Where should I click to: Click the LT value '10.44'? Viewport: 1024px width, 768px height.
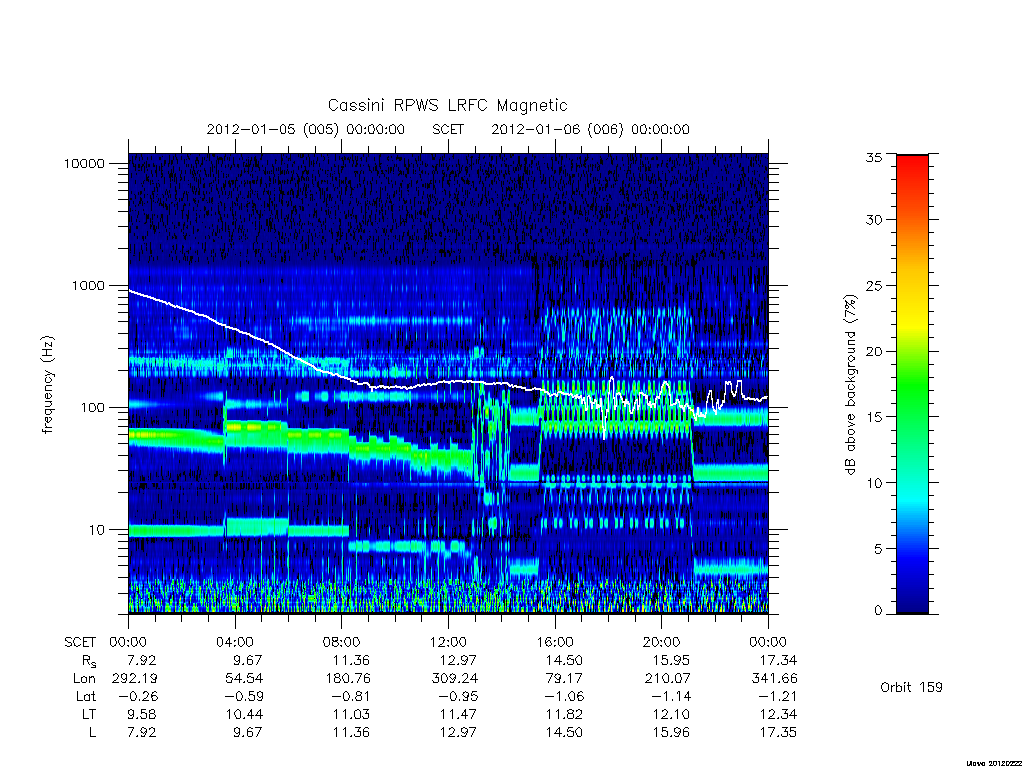click(244, 714)
